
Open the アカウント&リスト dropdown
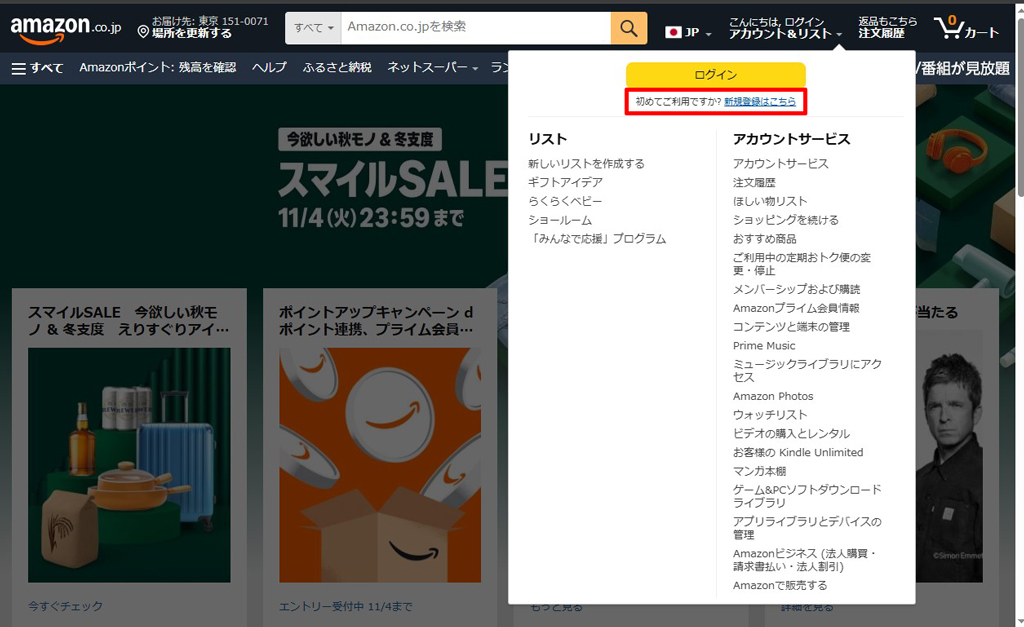[785, 34]
